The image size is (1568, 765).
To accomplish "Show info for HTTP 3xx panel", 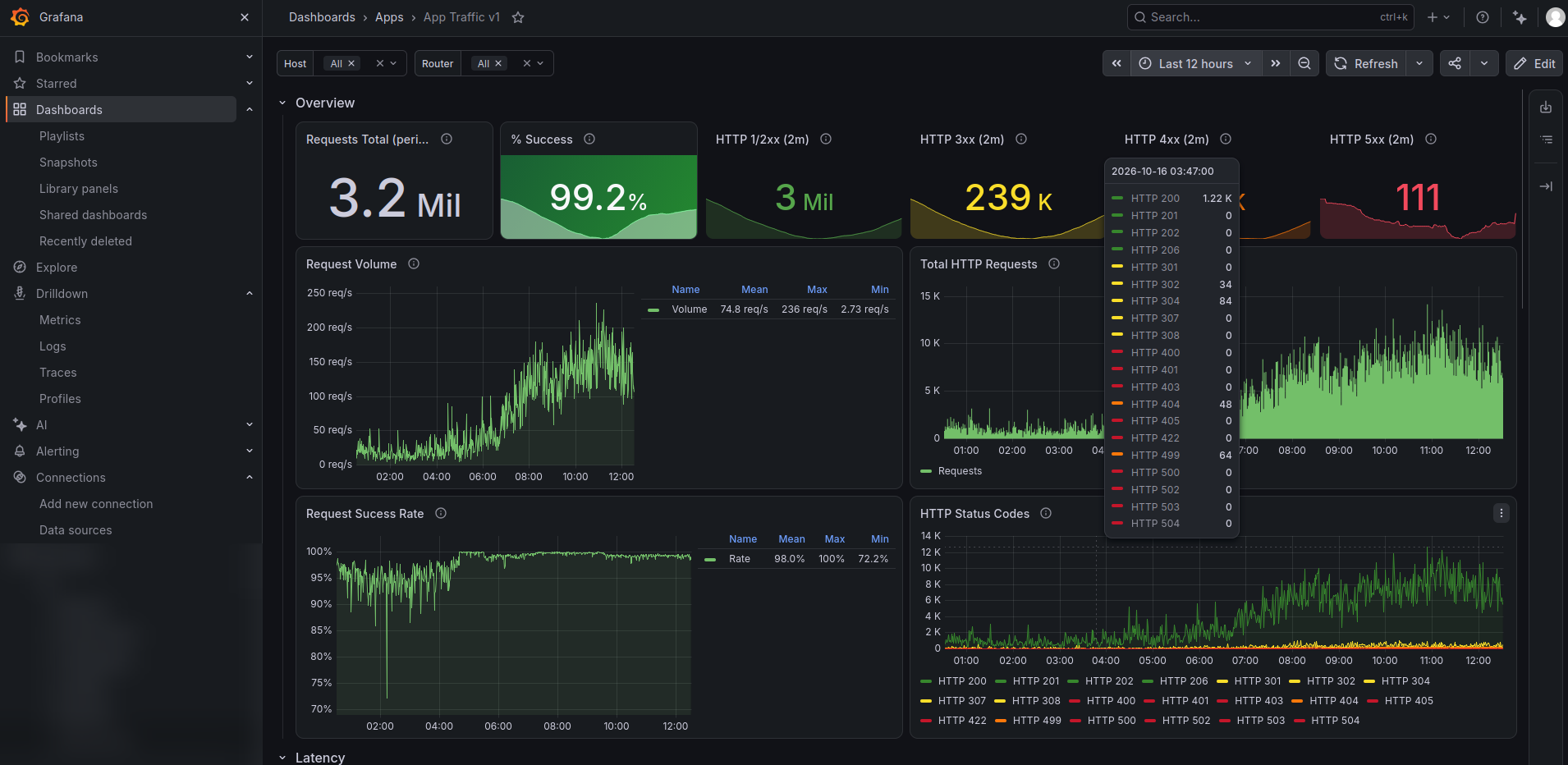I will 1021,139.
